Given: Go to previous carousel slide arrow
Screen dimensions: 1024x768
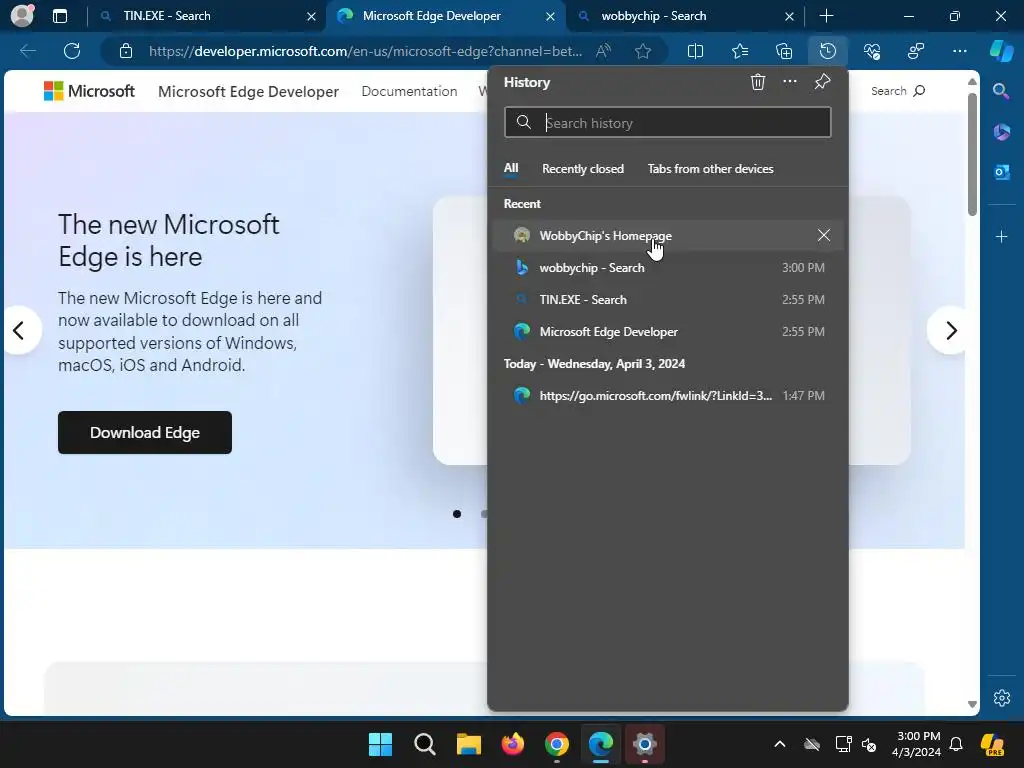Looking at the screenshot, I should [x=19, y=330].
